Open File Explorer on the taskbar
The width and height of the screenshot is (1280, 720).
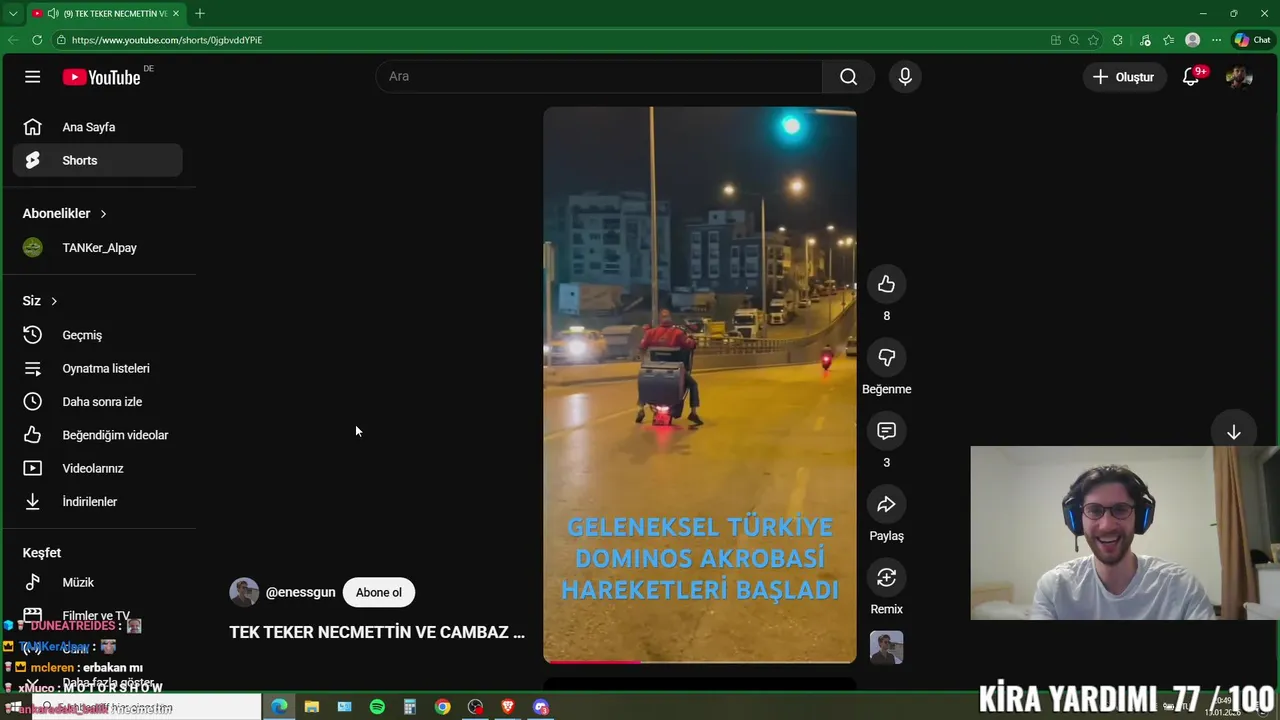pyautogui.click(x=312, y=707)
